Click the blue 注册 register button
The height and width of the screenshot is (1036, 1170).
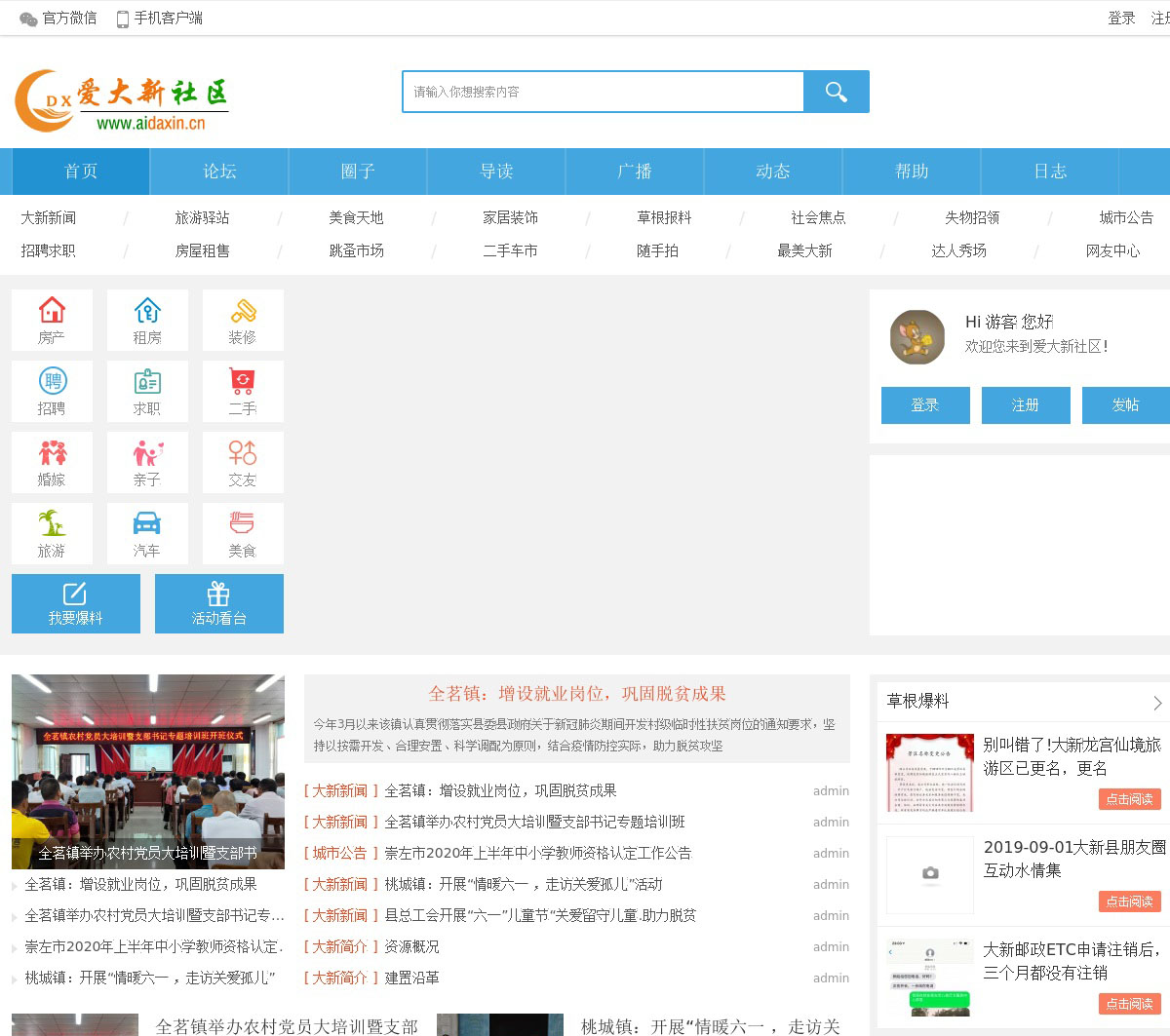pos(1025,405)
